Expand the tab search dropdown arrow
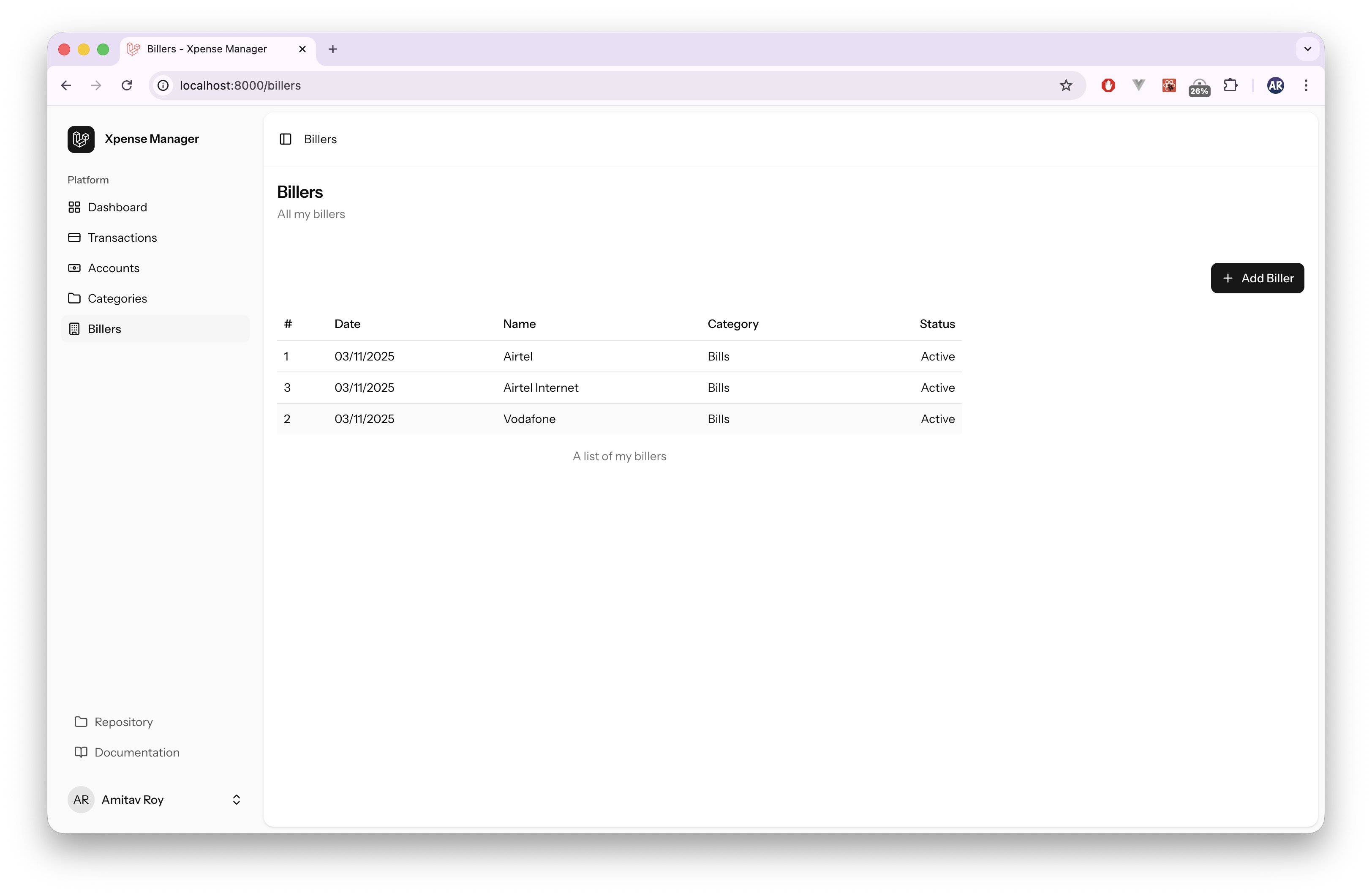The image size is (1372, 896). point(1307,49)
